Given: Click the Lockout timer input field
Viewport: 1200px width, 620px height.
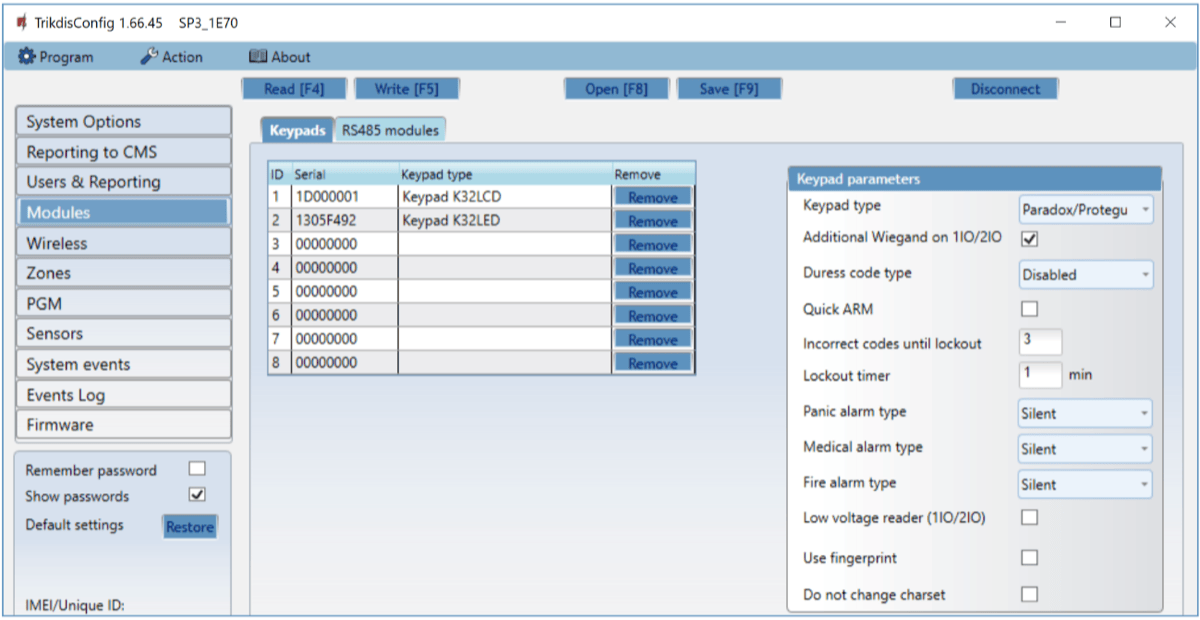Looking at the screenshot, I should [x=1040, y=375].
